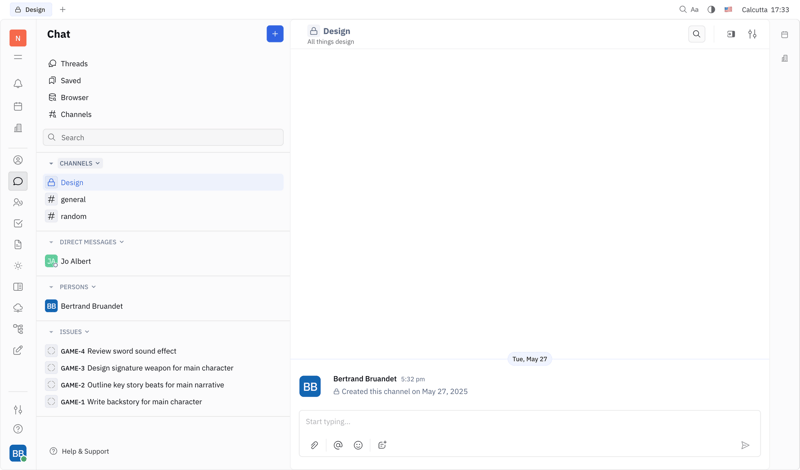
Task: Toggle the hamburger menu under workspace logo
Action: pos(18,57)
